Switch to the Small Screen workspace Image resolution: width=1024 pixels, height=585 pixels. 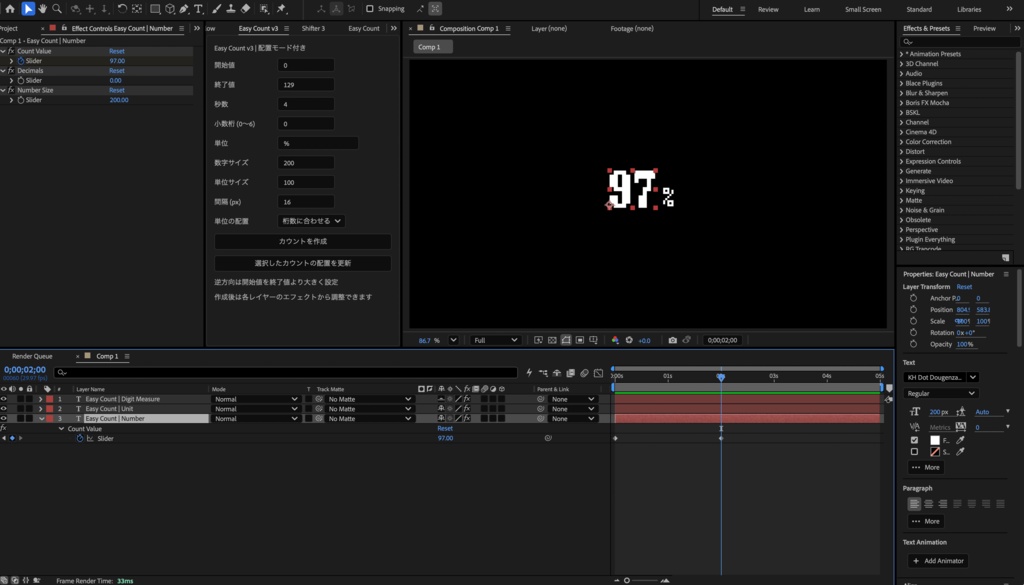pos(863,9)
